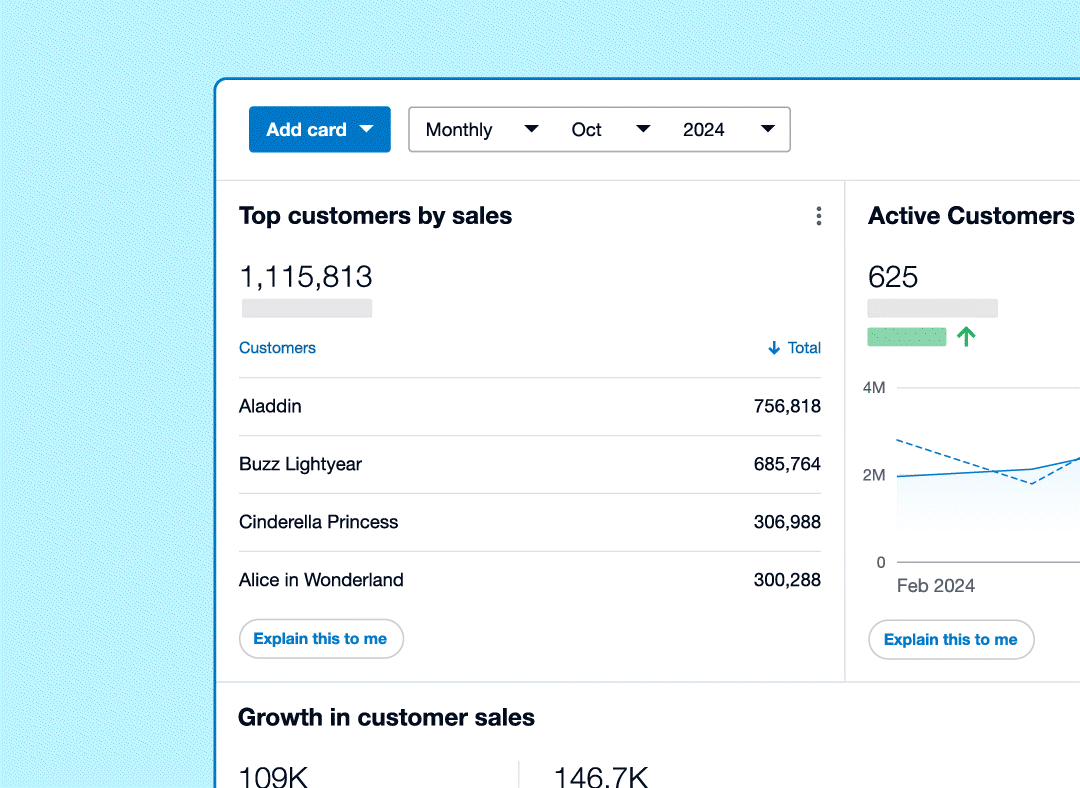The height and width of the screenshot is (788, 1080).
Task: Sort by the Customers column header
Action: [x=277, y=348]
